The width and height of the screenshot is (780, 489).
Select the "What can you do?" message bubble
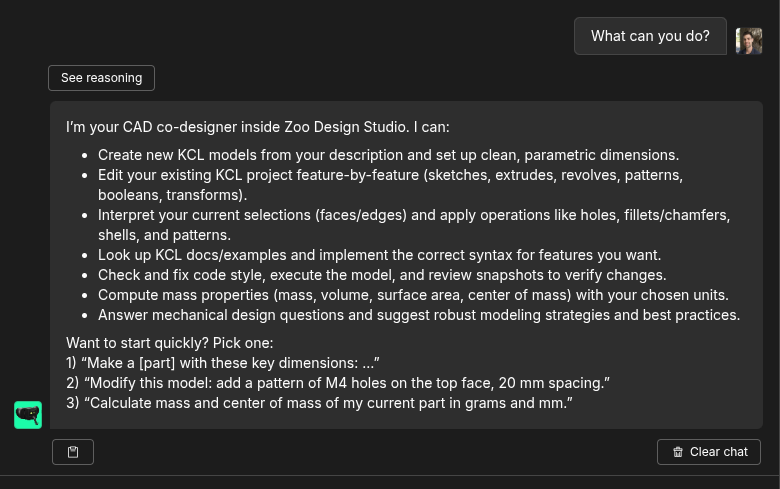(650, 36)
